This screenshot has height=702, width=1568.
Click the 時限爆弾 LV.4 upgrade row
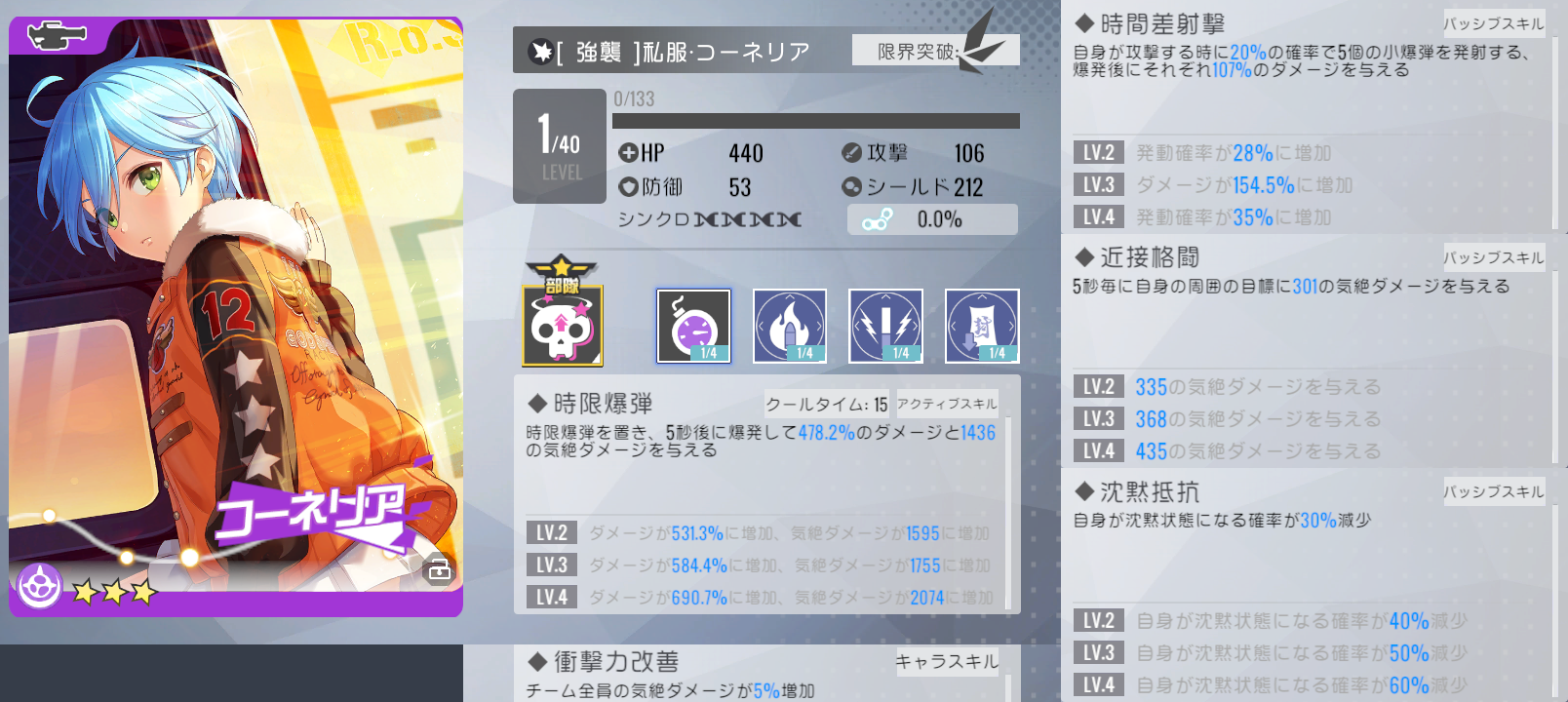761,597
